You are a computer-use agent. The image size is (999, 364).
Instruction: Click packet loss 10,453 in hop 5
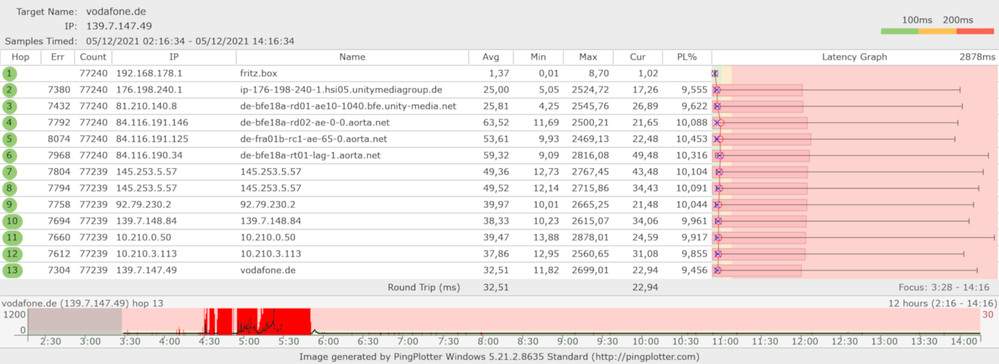click(x=692, y=139)
